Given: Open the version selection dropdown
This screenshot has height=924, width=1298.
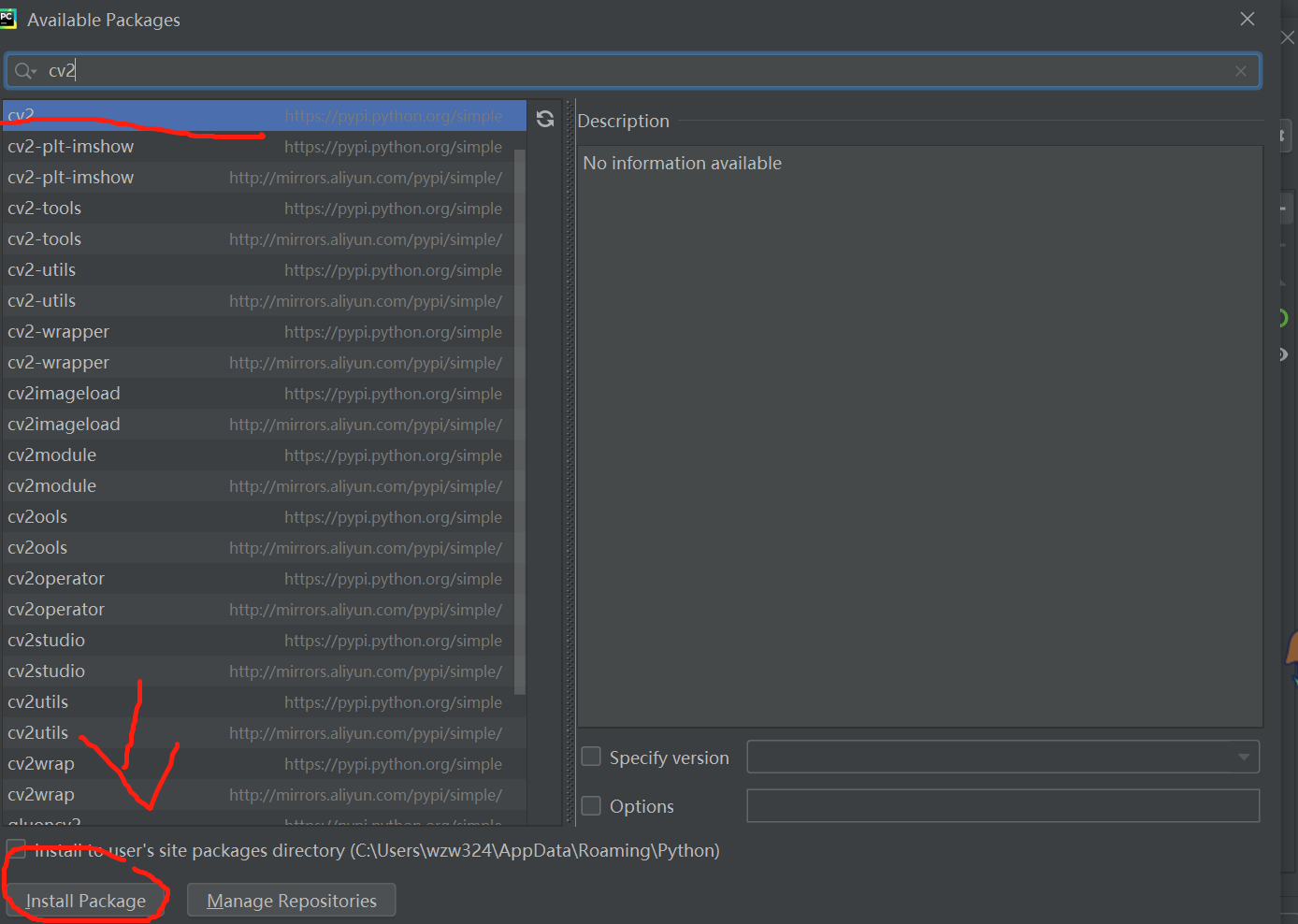Looking at the screenshot, I should (x=1244, y=757).
